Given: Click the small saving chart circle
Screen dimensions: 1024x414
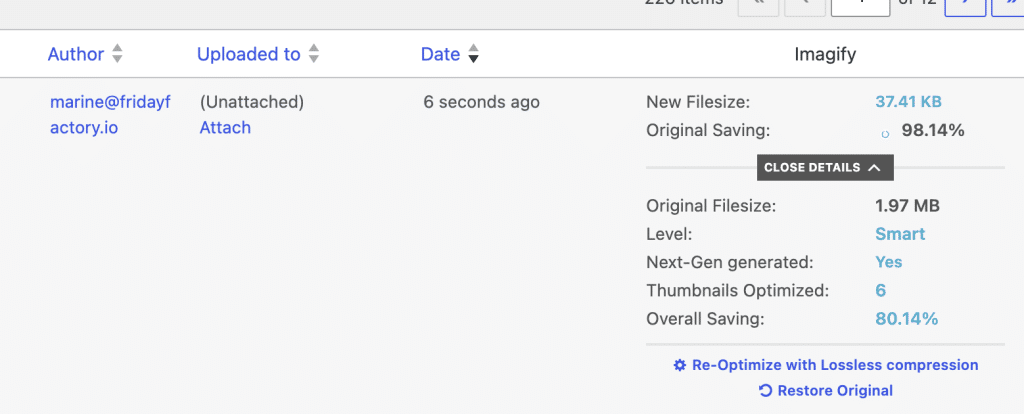Looking at the screenshot, I should (x=885, y=134).
